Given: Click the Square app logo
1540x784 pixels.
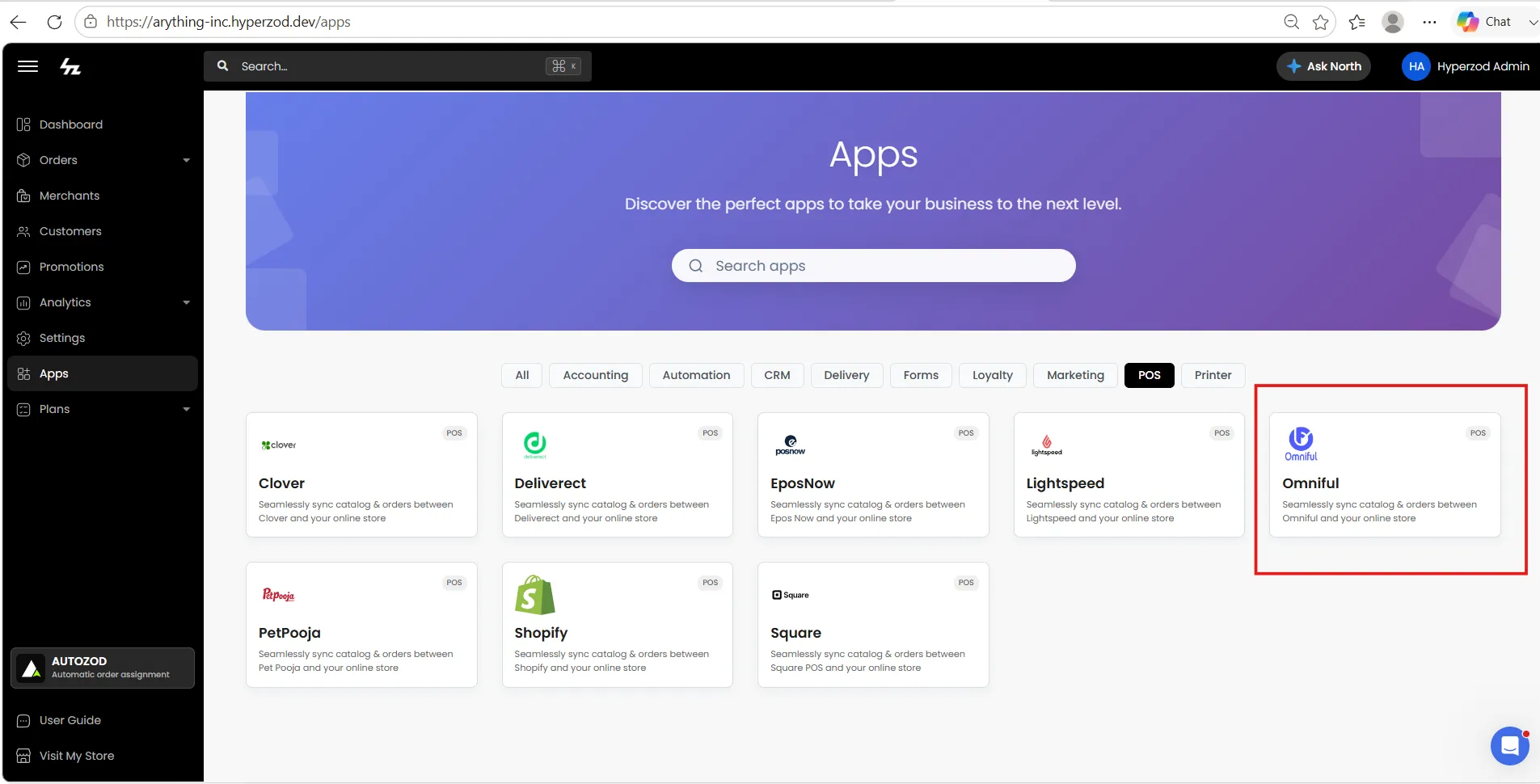Looking at the screenshot, I should 791,595.
